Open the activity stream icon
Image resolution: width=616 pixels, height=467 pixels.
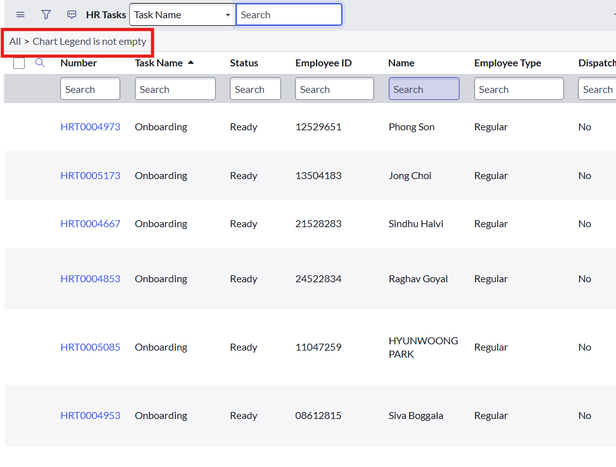71,15
